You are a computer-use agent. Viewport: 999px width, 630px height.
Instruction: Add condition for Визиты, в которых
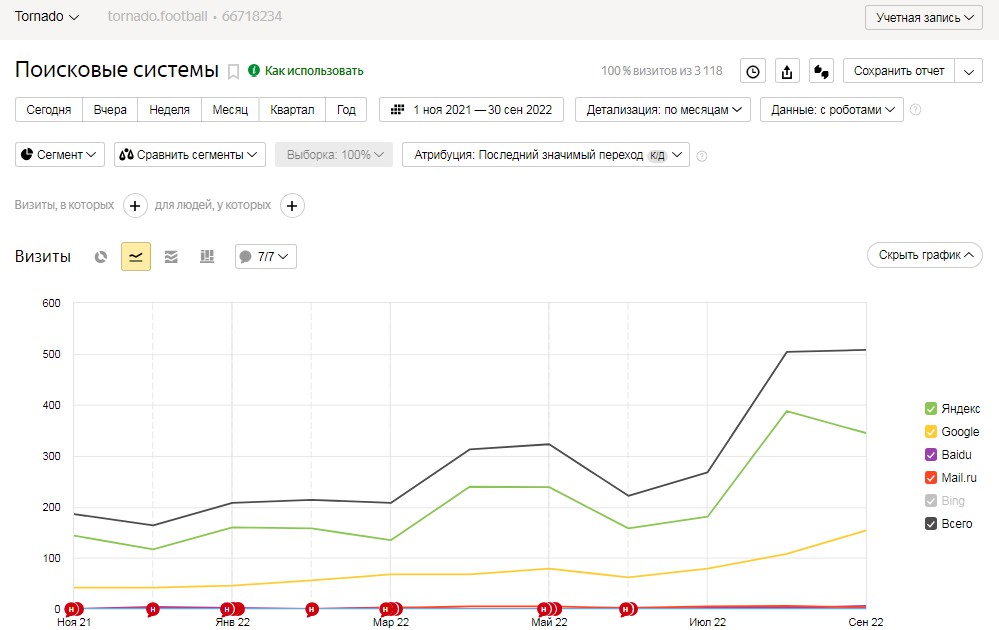click(135, 206)
